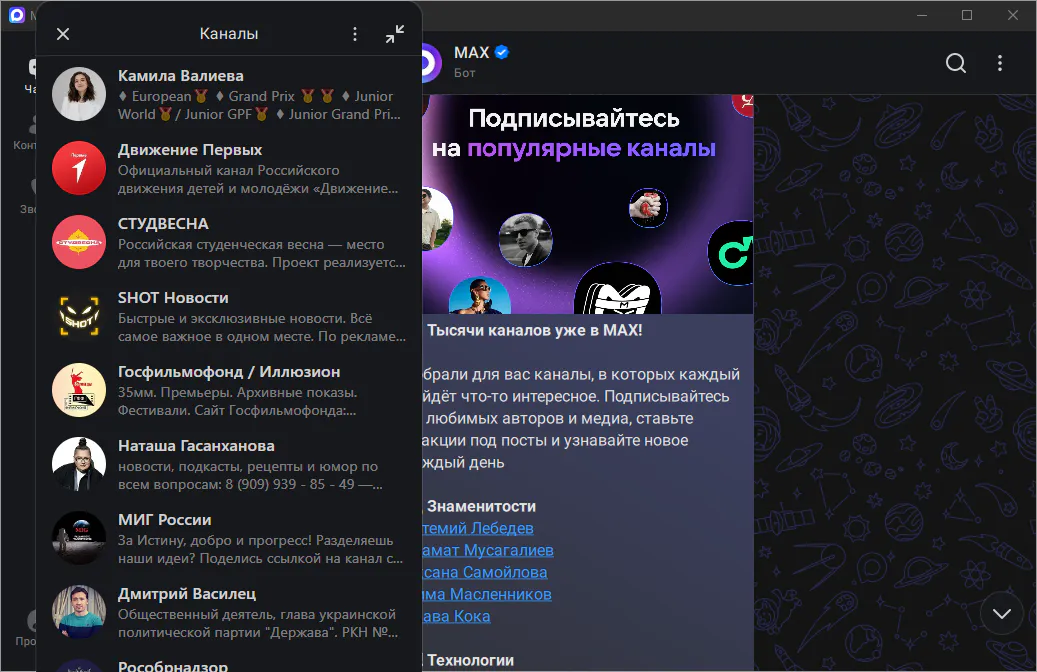
Task: Click the search icon in chat header
Action: click(956, 63)
